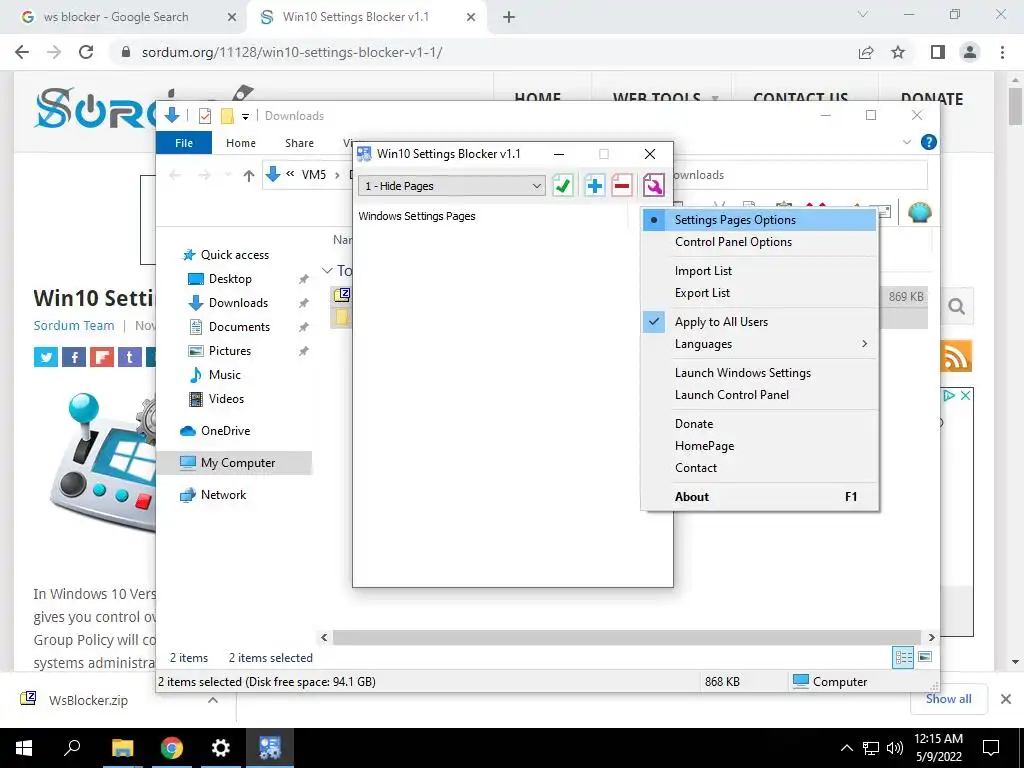Click the blue plus Add icon
Viewport: 1024px width, 768px height.
coord(594,185)
